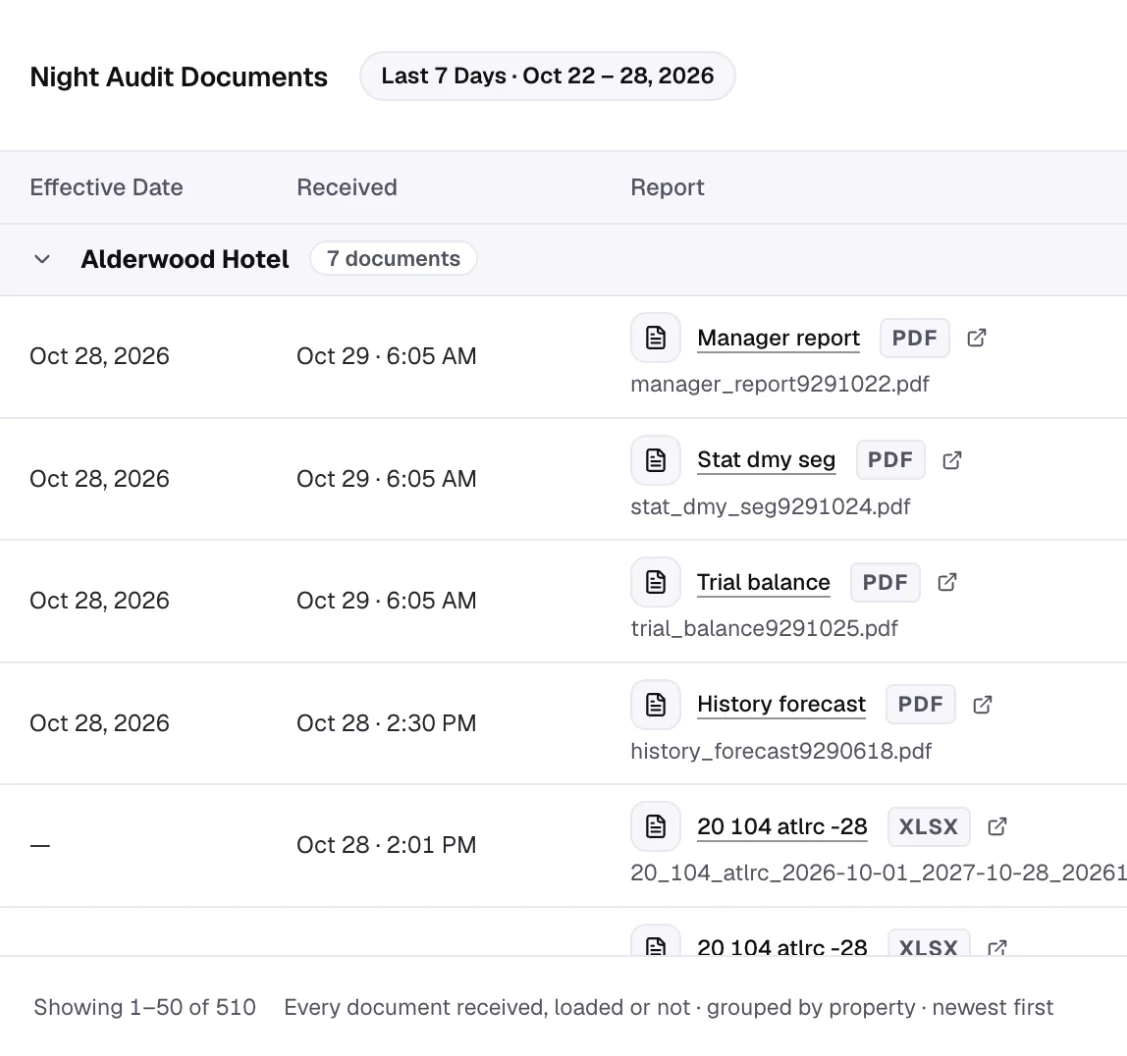Click Received time Oct 28 · 2:01 PM
The image size is (1127, 1056).
click(x=386, y=845)
